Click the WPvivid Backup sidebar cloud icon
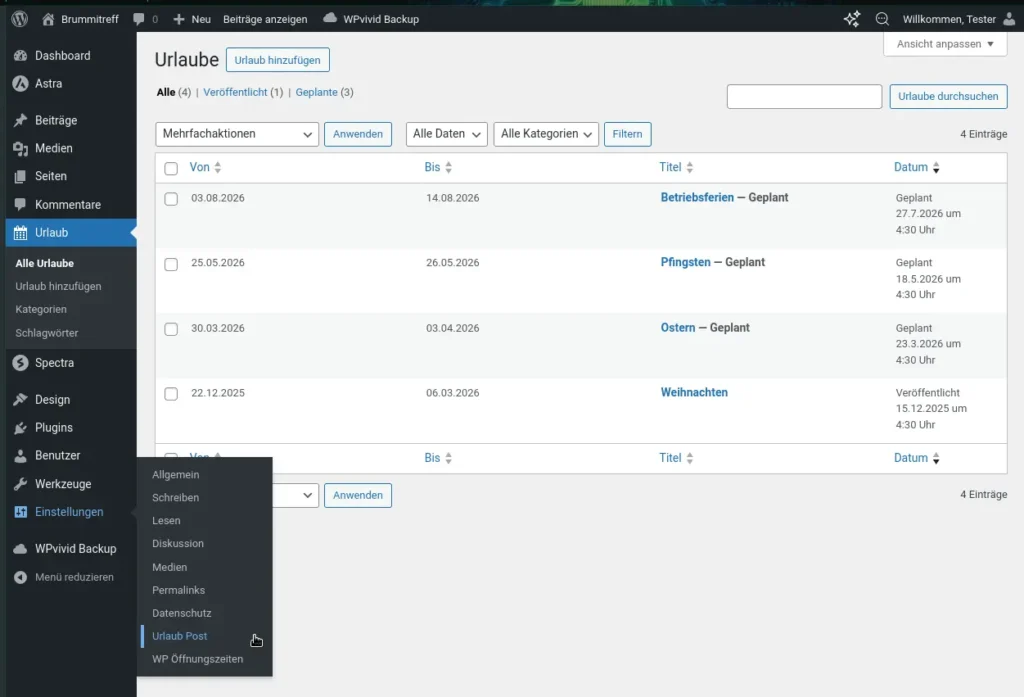Image resolution: width=1024 pixels, height=697 pixels. tap(20, 549)
